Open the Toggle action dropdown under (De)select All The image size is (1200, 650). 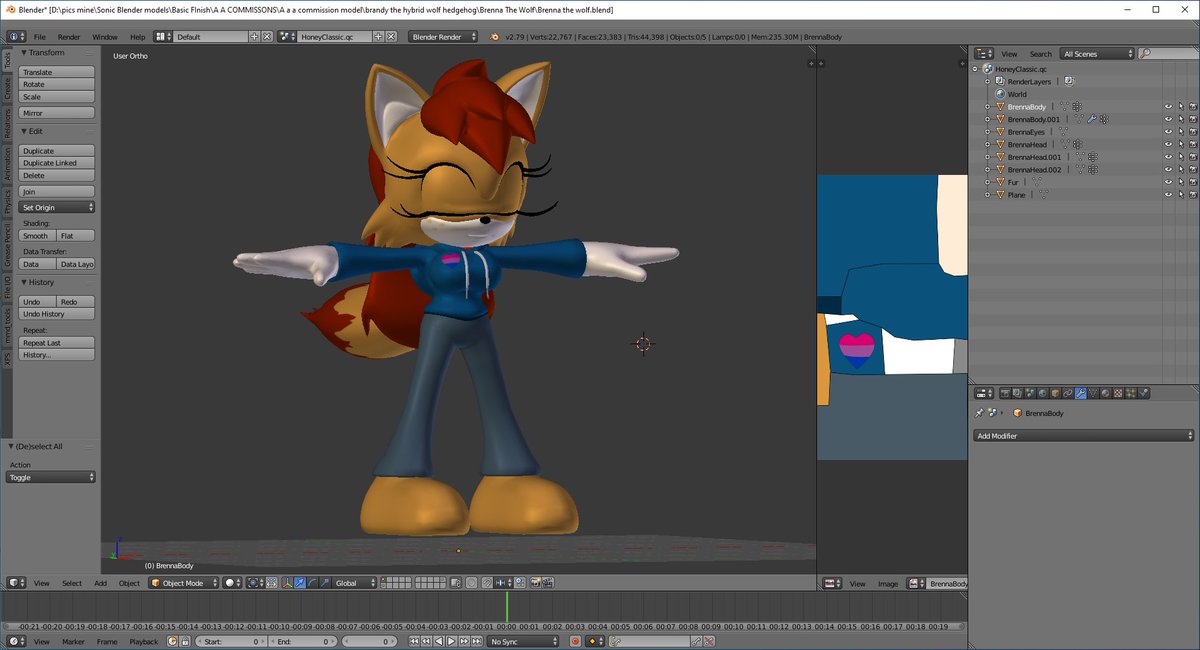point(51,477)
